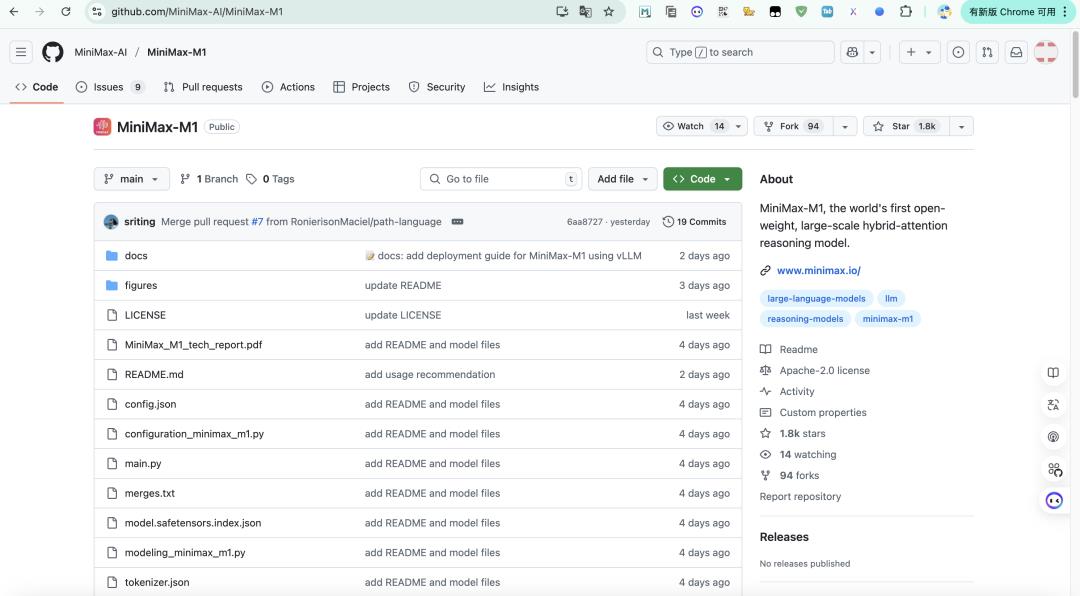The width and height of the screenshot is (1080, 596).
Task: View the 0 Tags list
Action: click(271, 179)
